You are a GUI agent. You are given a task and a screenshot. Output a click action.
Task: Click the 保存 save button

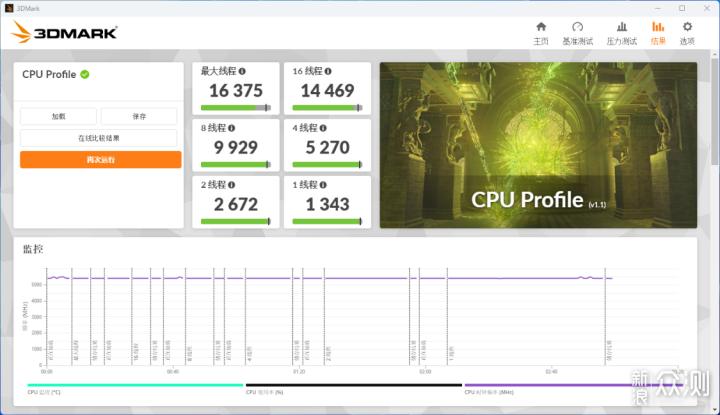pyautogui.click(x=139, y=116)
